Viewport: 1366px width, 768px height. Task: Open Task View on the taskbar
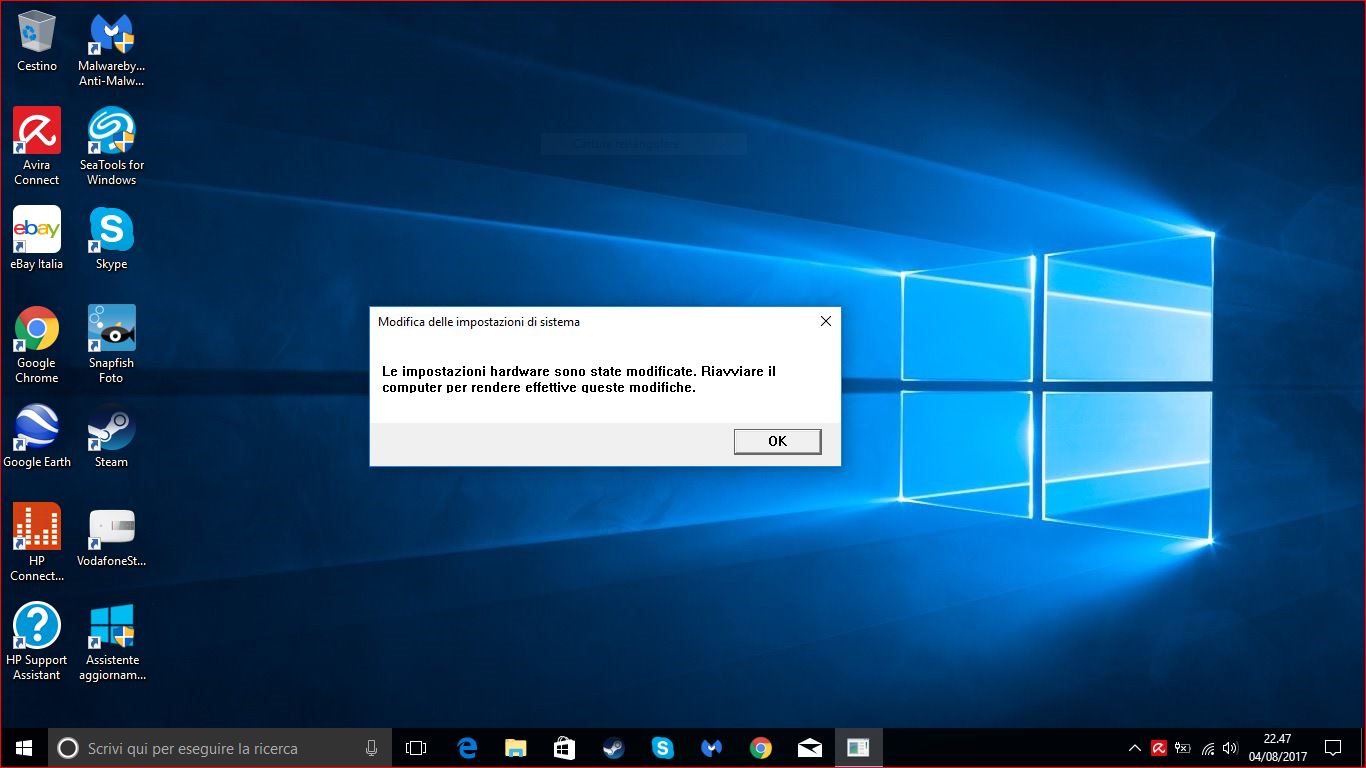416,748
